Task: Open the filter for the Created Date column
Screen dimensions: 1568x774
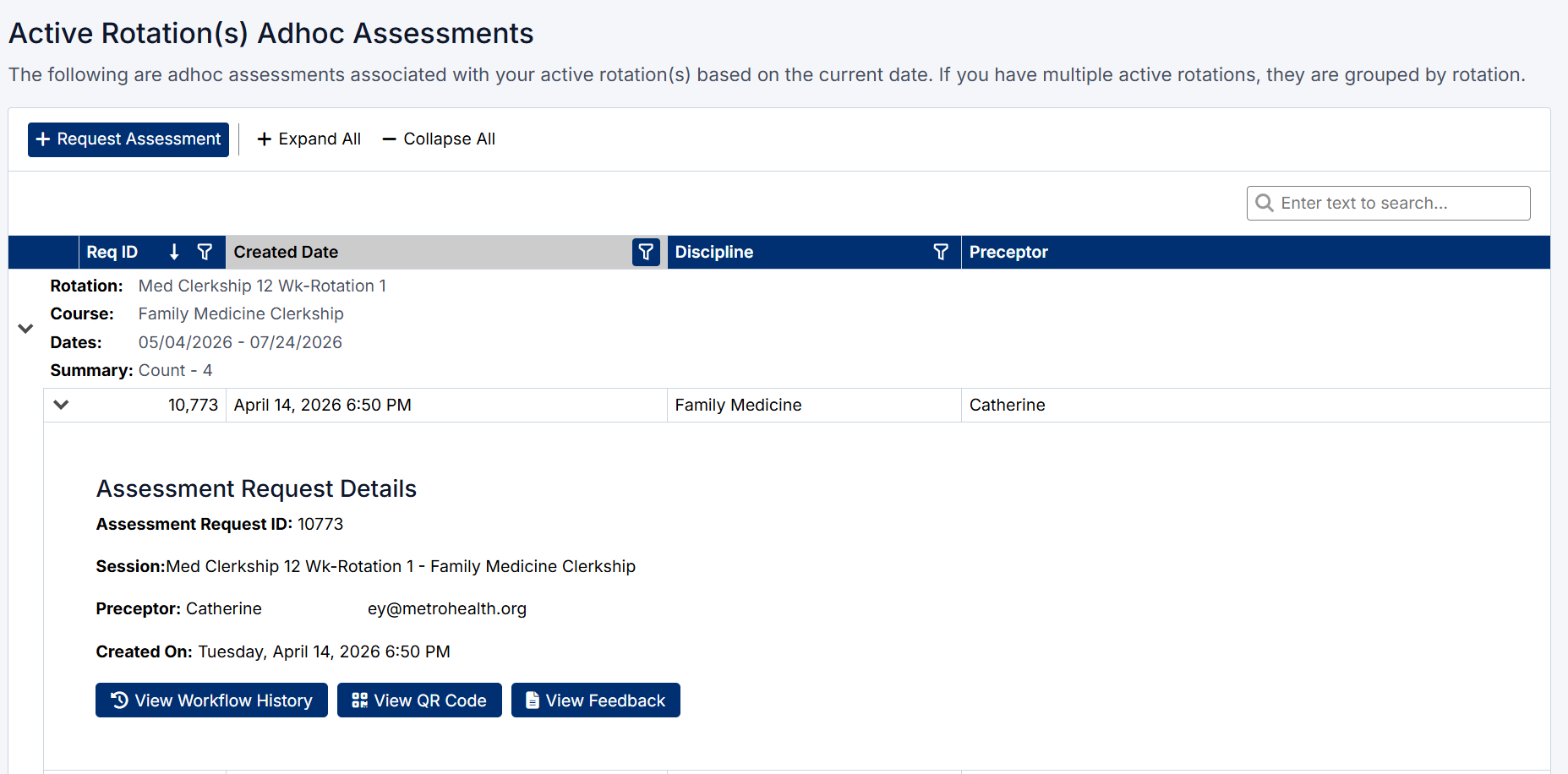Action: pos(646,252)
